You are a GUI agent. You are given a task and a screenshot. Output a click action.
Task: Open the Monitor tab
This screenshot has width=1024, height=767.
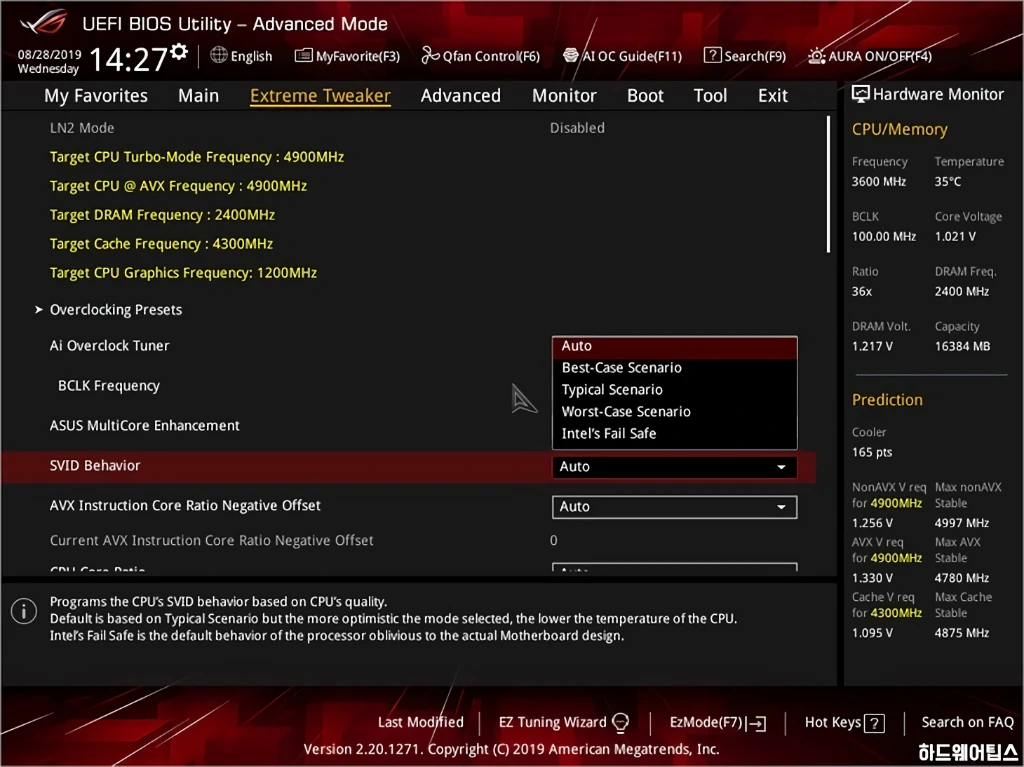pos(564,95)
